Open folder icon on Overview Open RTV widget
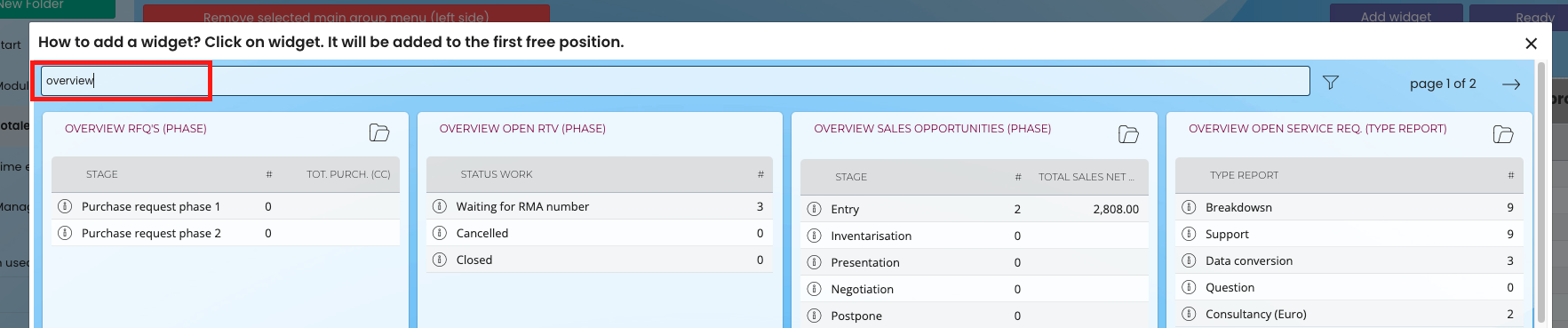This screenshot has width=1568, height=328. 754,132
